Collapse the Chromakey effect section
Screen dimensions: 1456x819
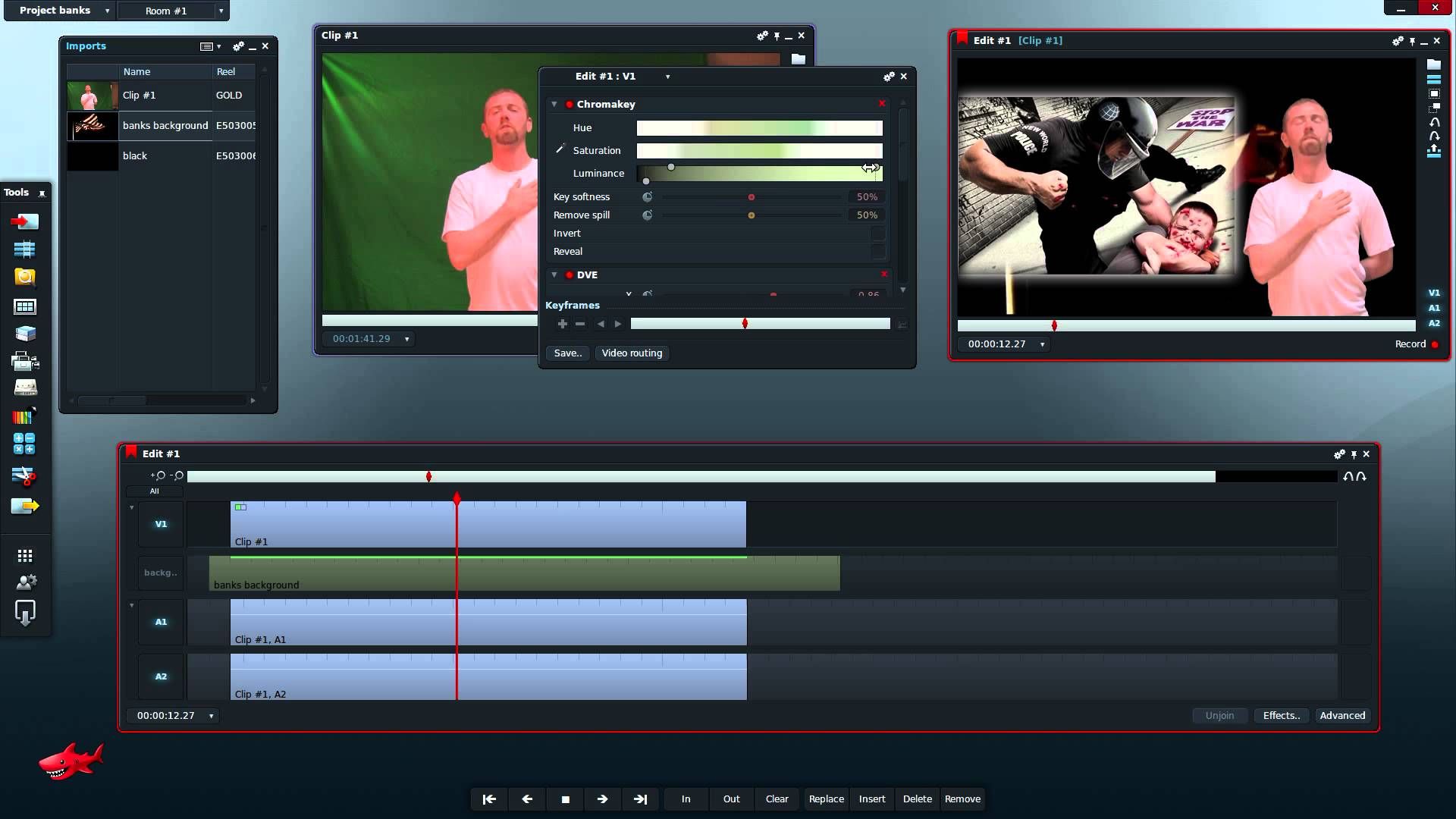click(554, 105)
